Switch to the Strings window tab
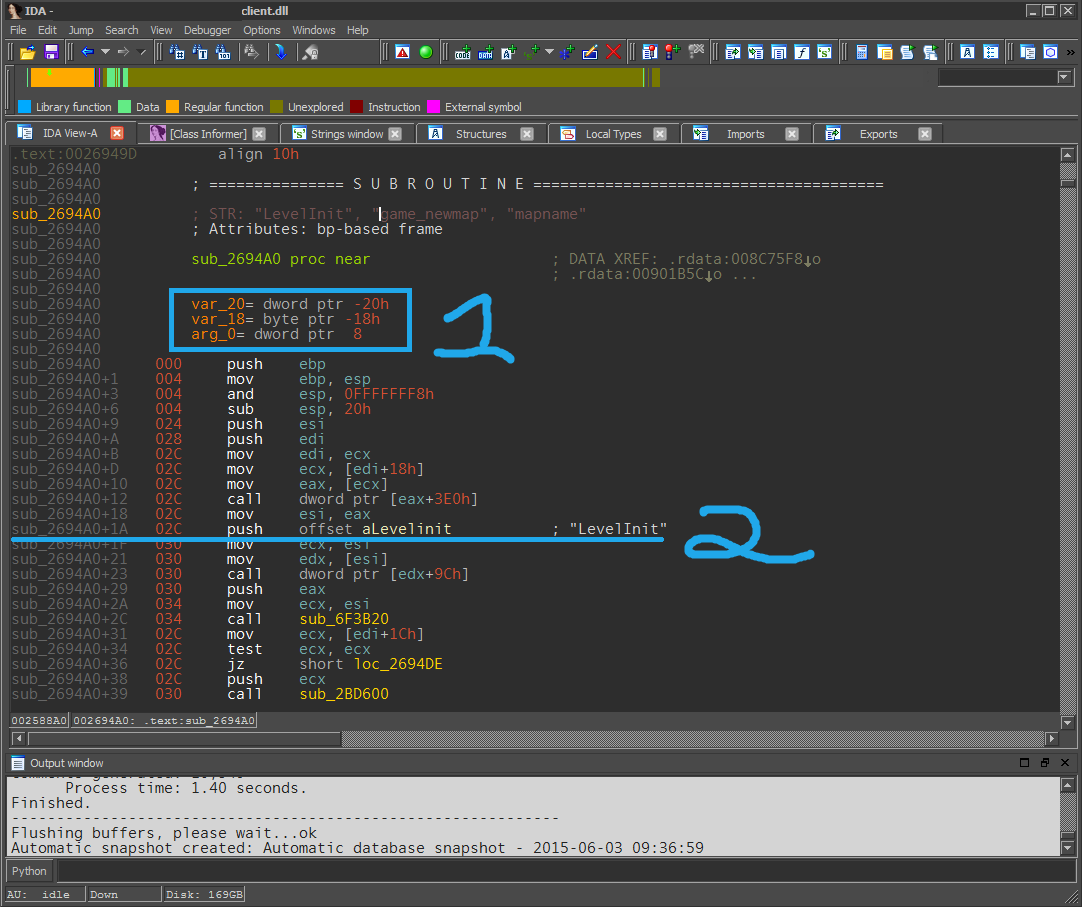The height and width of the screenshot is (907, 1082). (346, 134)
